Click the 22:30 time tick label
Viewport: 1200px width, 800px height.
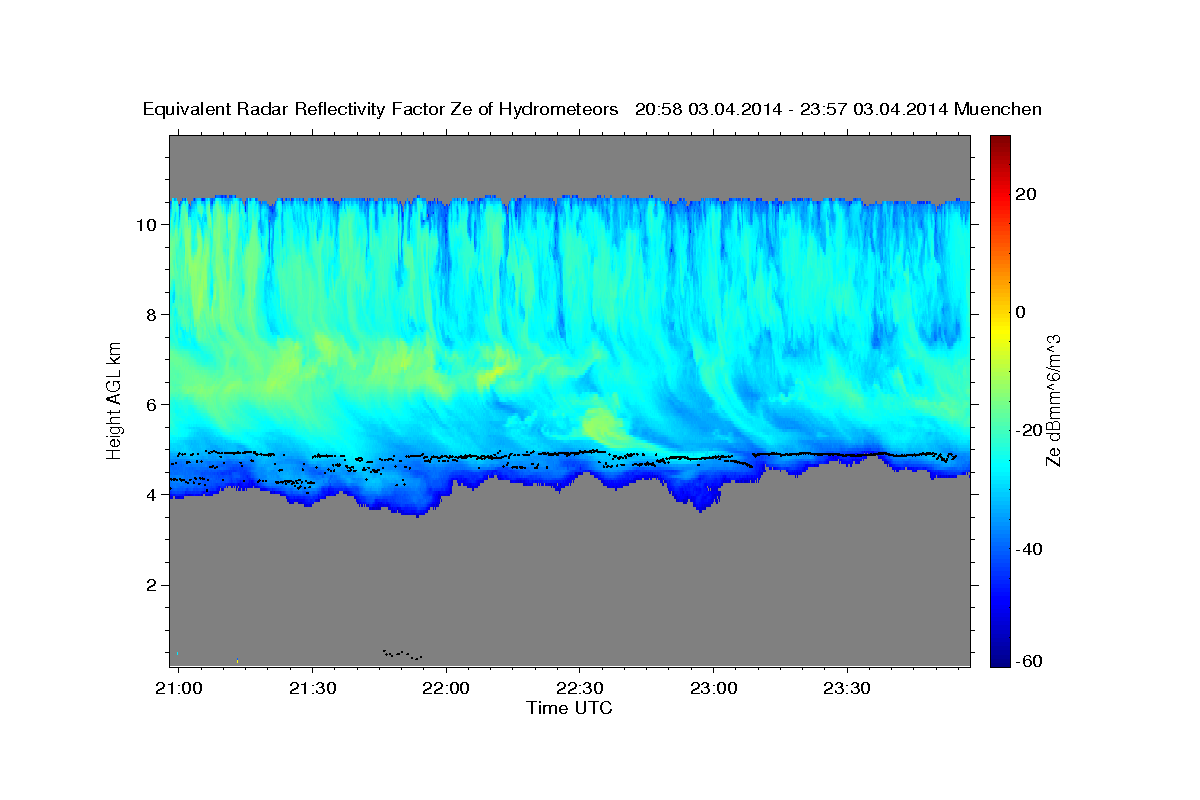pyautogui.click(x=578, y=688)
